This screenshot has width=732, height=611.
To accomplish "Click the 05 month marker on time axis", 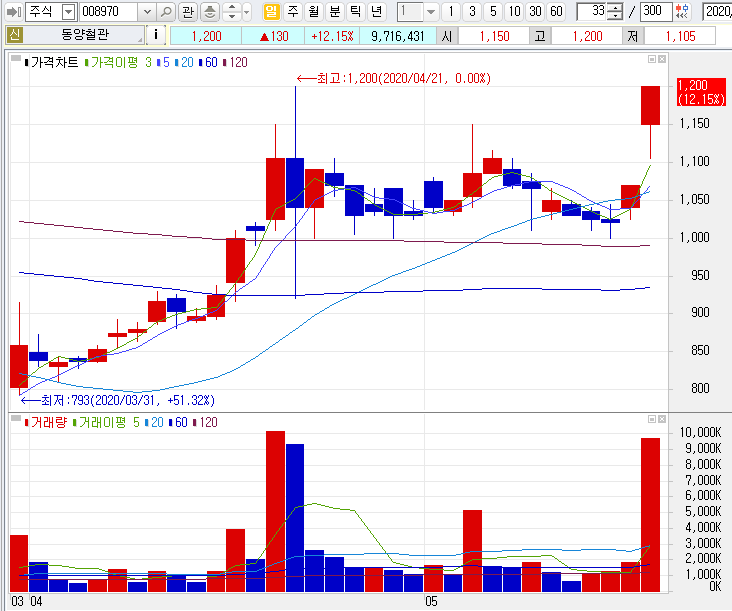I will [x=431, y=601].
